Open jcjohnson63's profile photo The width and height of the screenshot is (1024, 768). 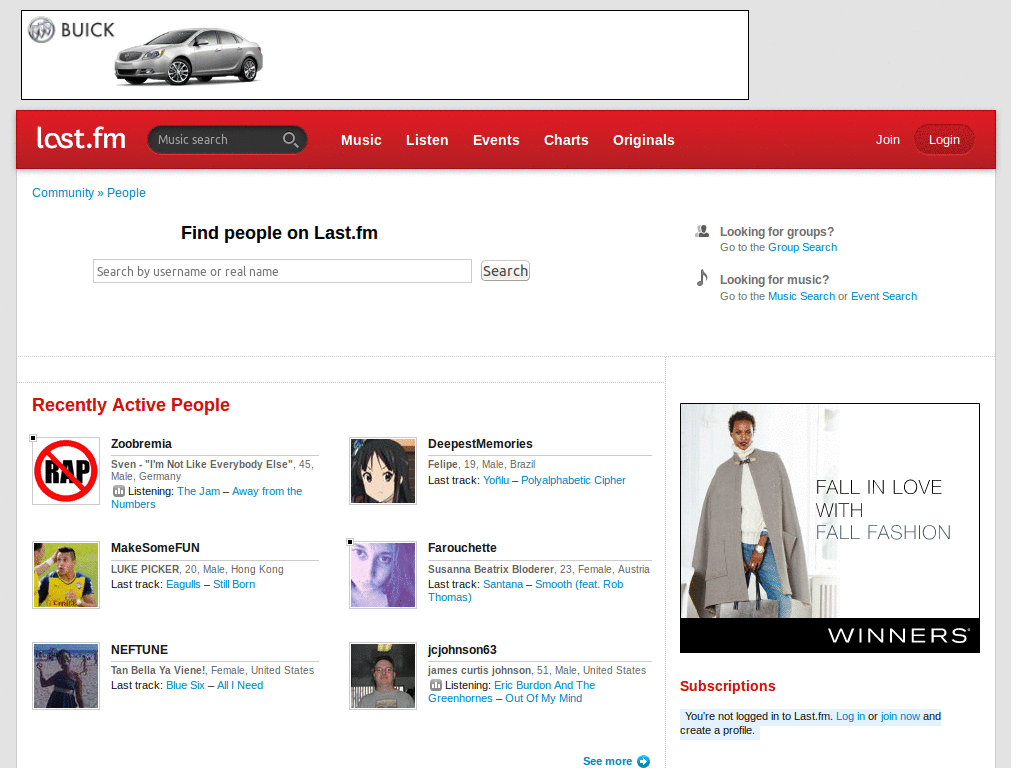383,676
